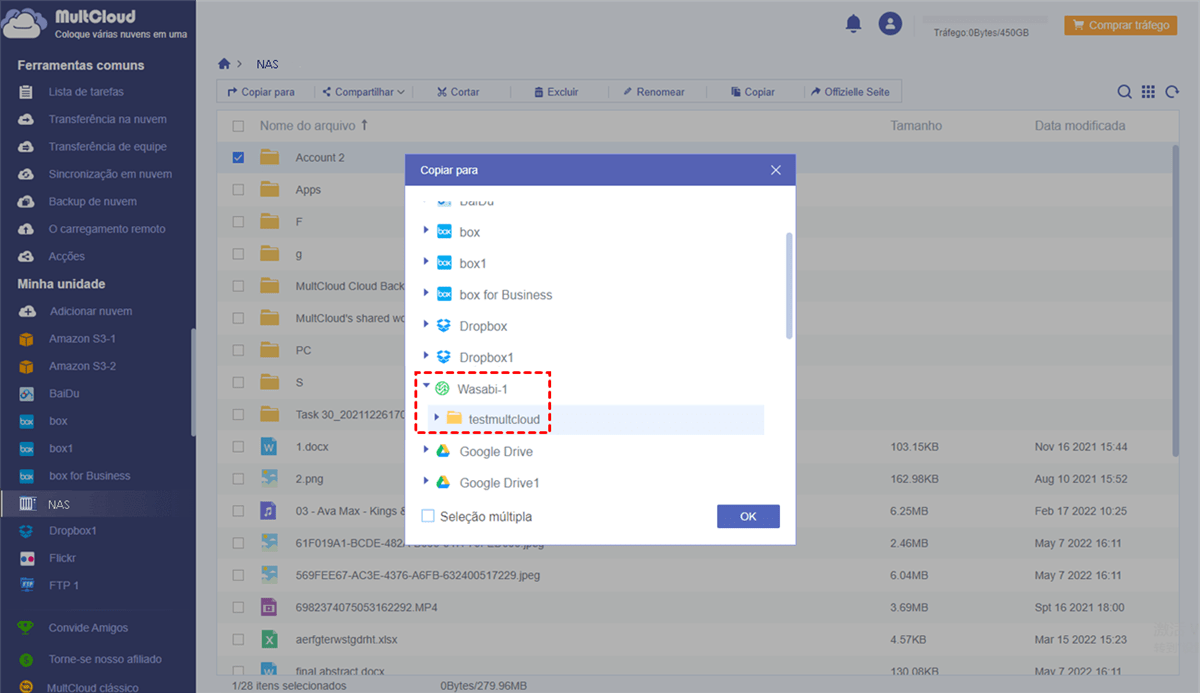
Task: Open Transferência de equipe
Action: 107,146
